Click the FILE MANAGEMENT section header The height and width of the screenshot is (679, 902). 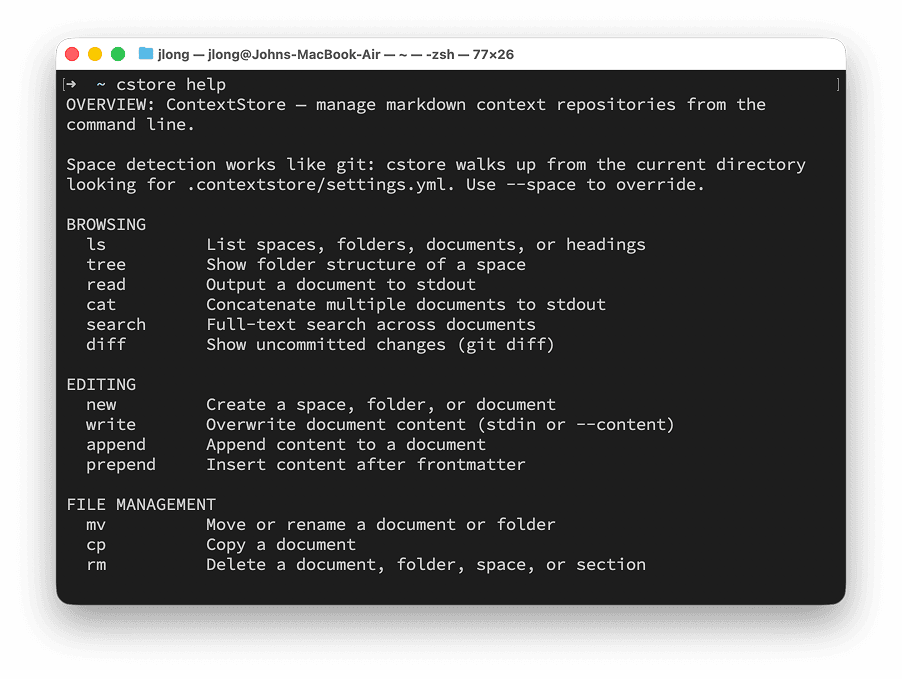pos(140,504)
